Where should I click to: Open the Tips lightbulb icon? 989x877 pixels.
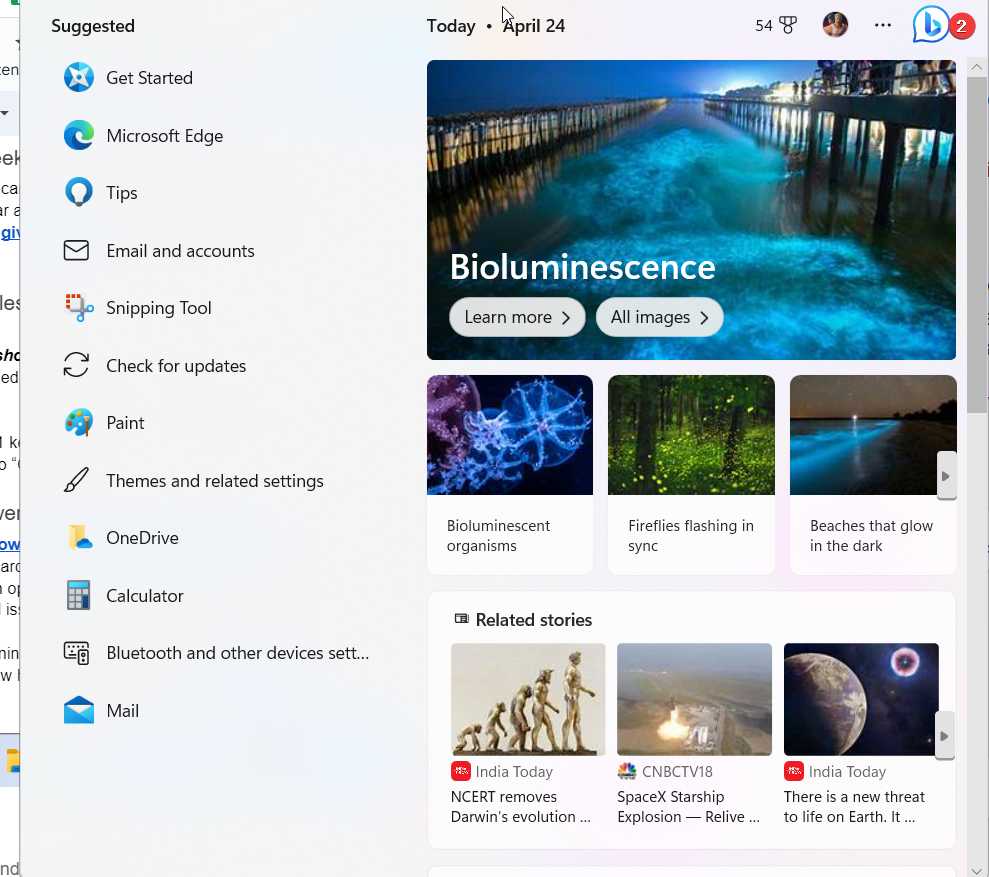click(79, 192)
